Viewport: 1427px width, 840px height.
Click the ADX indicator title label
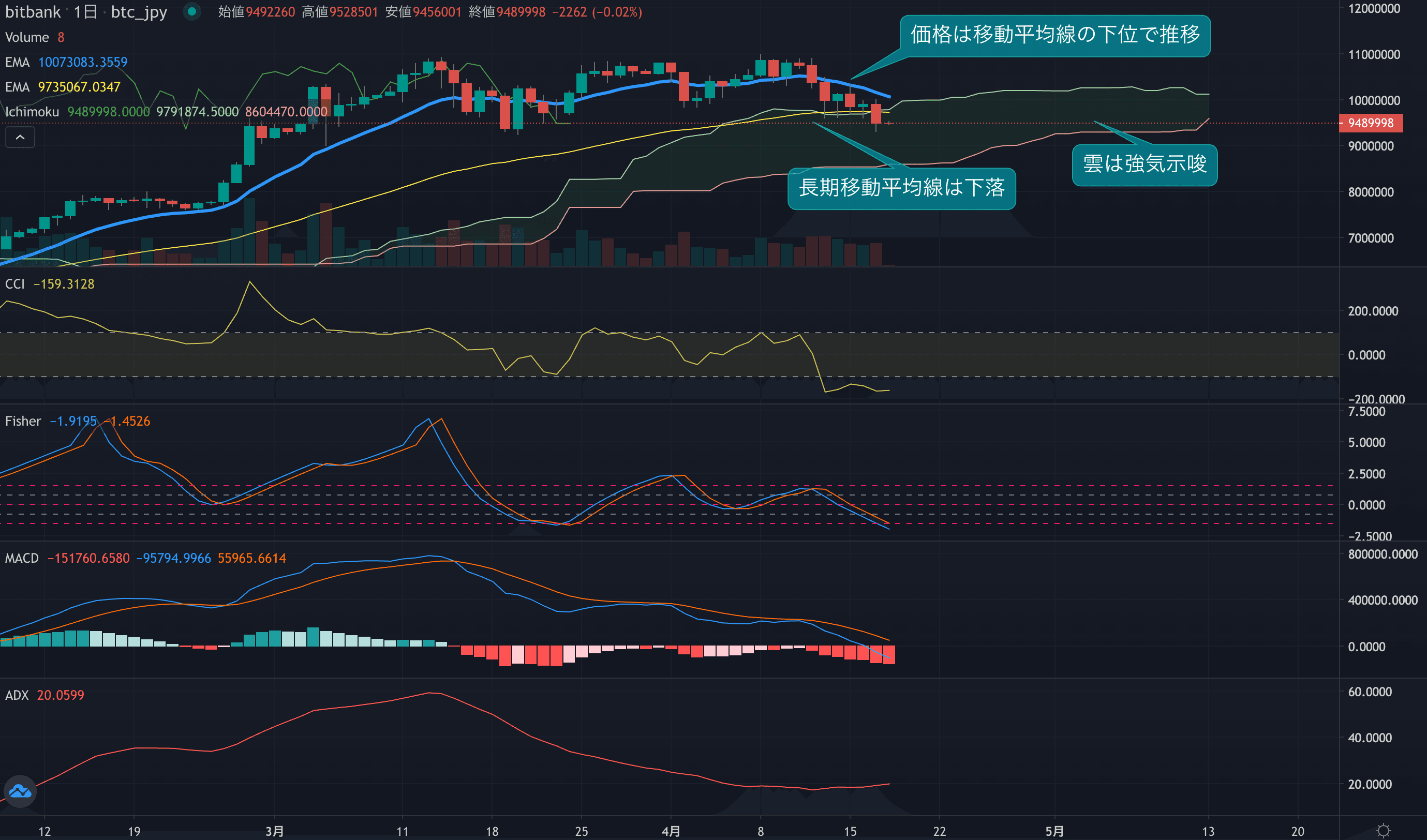[17, 695]
